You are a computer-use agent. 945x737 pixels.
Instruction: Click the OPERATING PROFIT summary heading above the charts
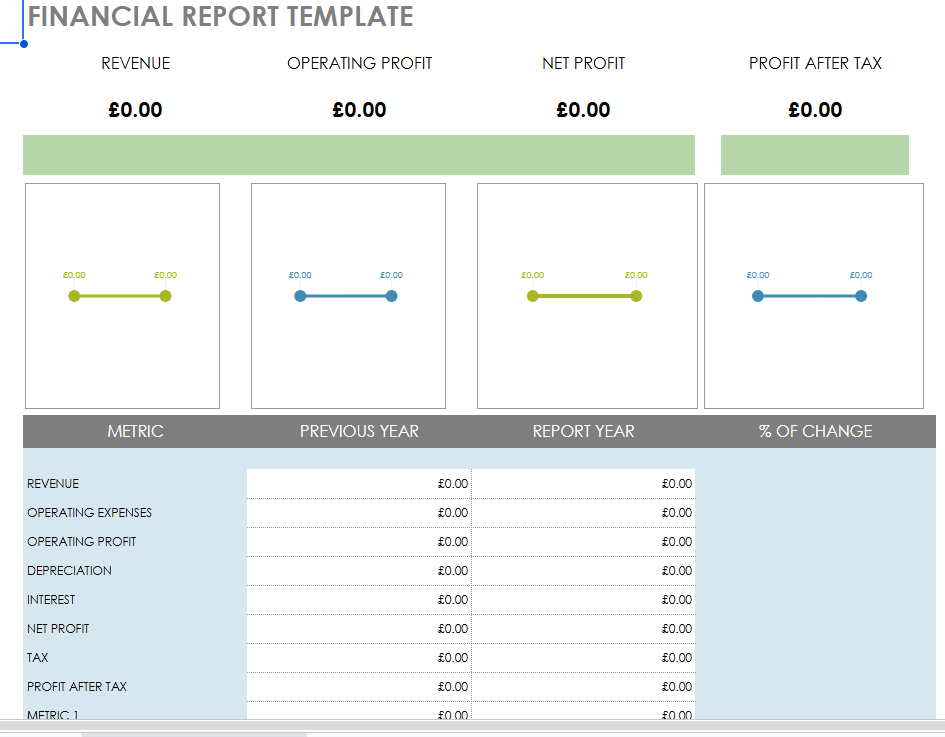tap(360, 63)
